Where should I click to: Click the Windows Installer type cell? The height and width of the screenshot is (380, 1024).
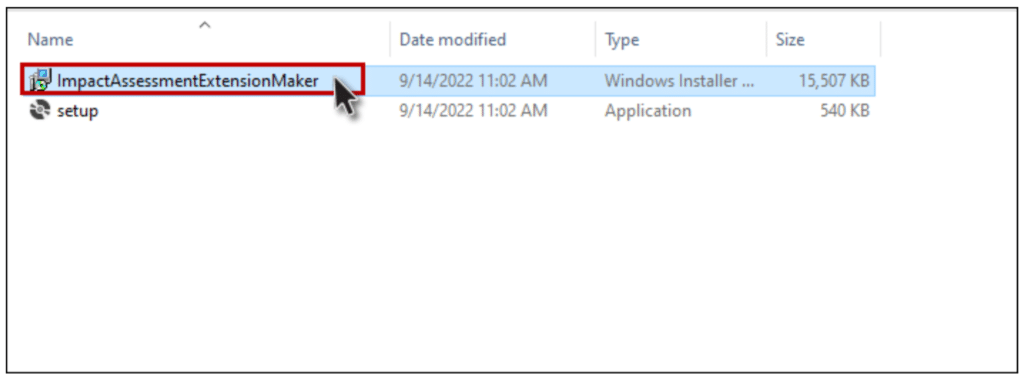tap(679, 80)
